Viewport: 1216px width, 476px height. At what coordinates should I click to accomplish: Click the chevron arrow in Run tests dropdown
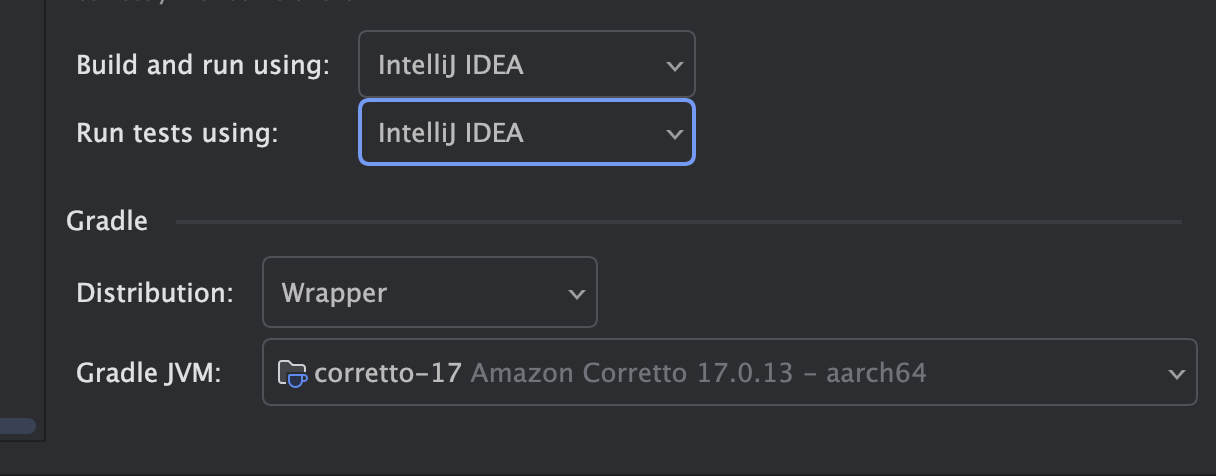click(674, 134)
